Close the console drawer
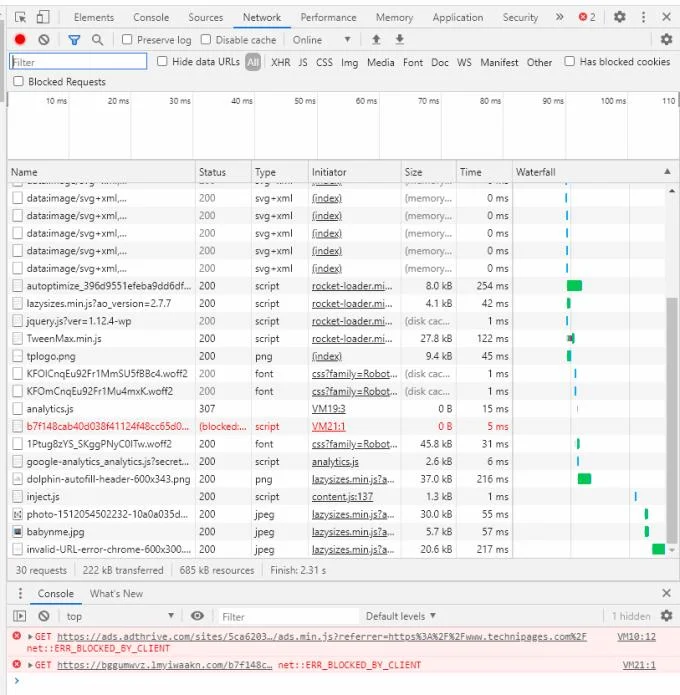Image resolution: width=680 pixels, height=695 pixels. pos(666,593)
